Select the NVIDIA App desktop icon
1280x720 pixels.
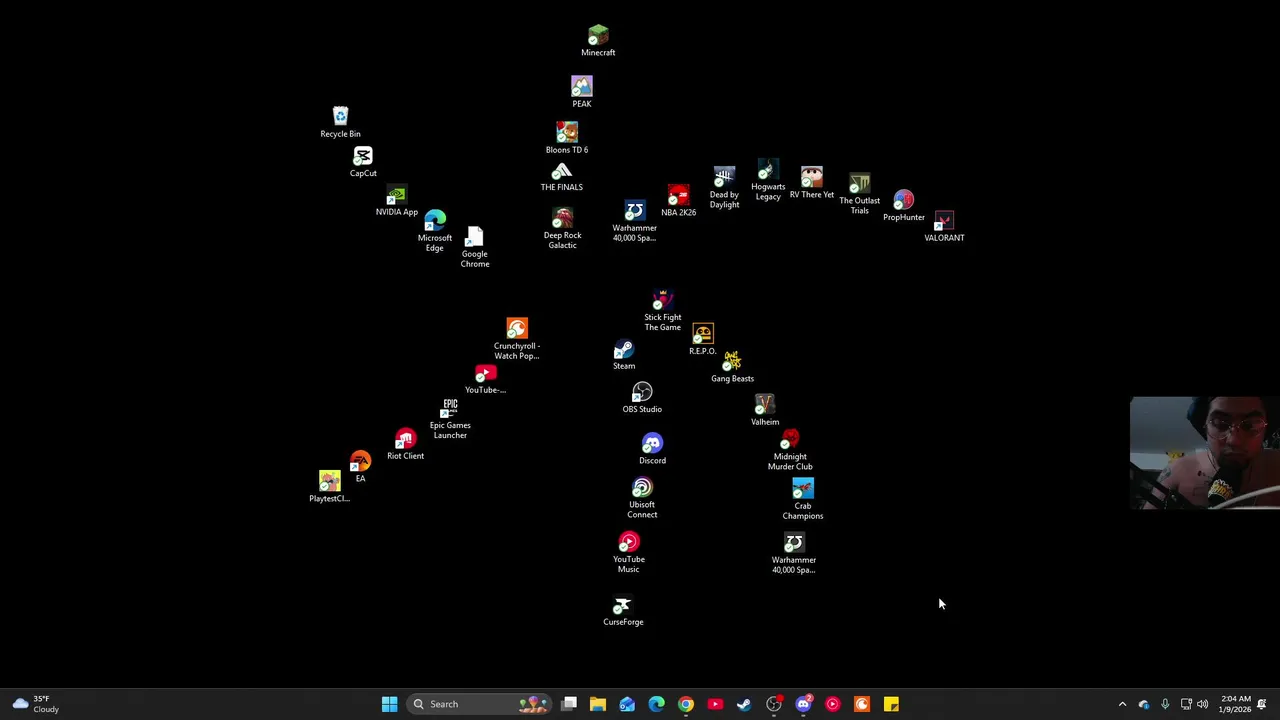397,201
